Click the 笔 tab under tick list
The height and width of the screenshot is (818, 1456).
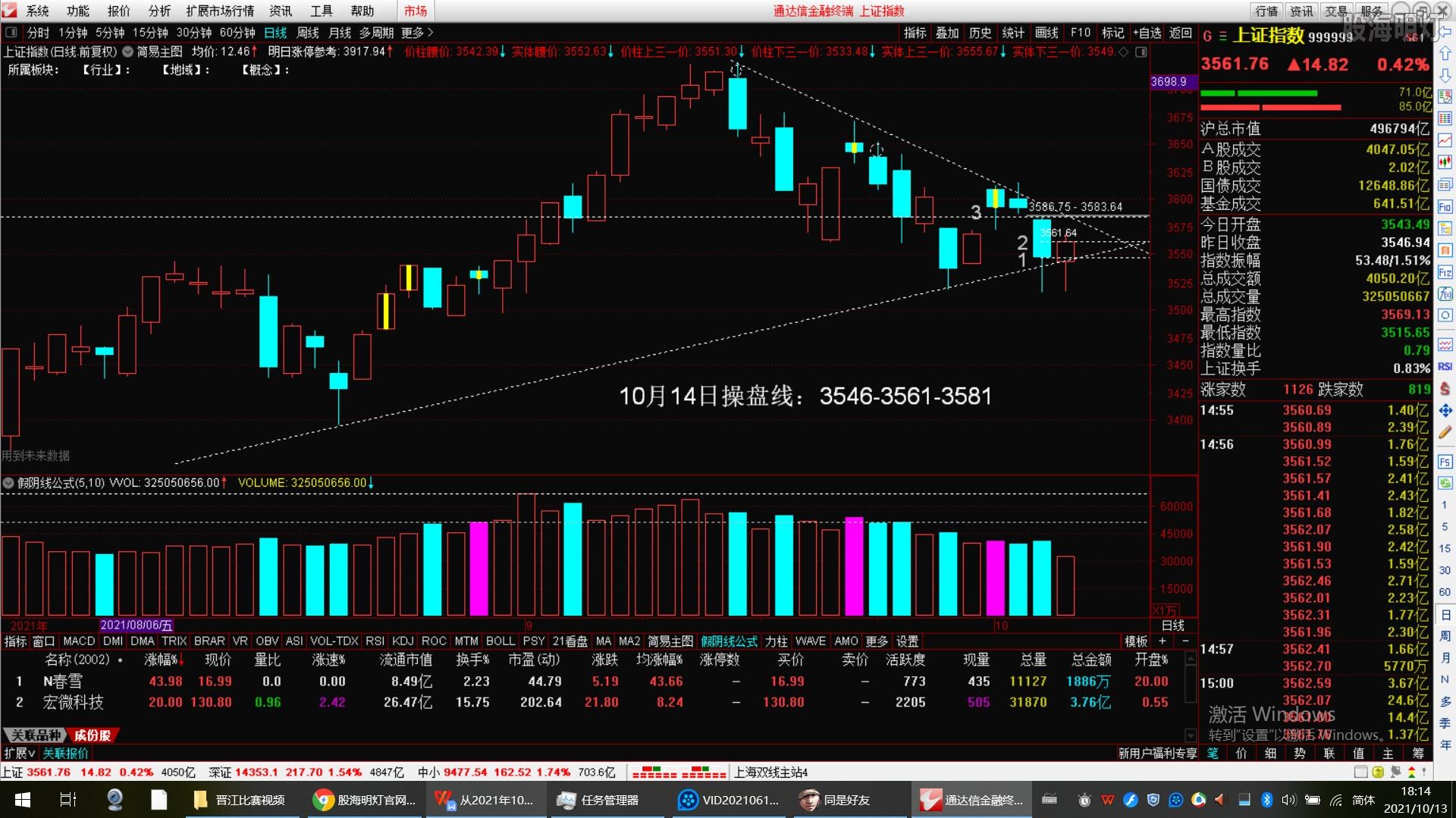point(1213,753)
